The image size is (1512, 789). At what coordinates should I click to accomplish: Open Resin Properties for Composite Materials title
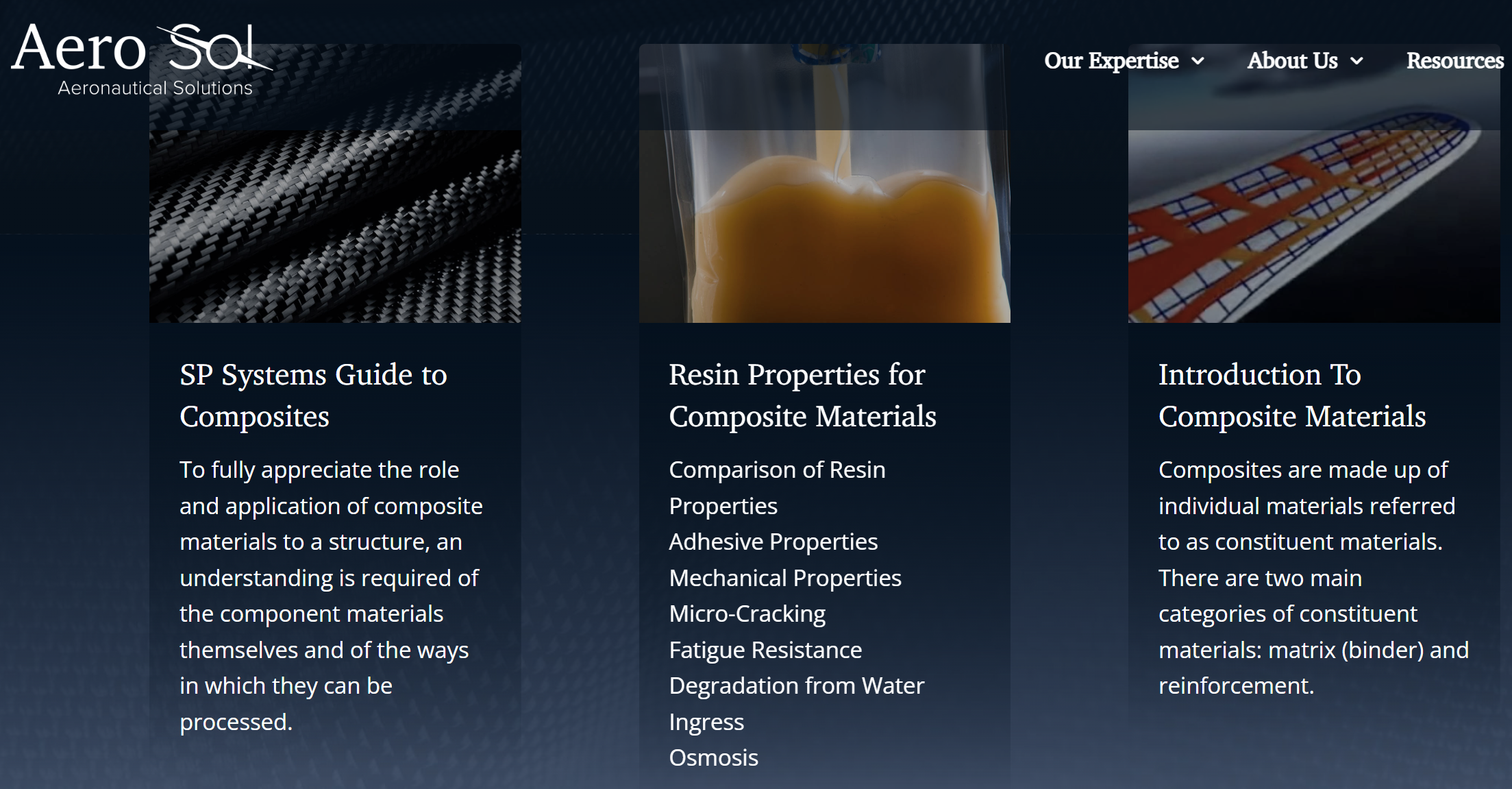pyautogui.click(x=802, y=396)
